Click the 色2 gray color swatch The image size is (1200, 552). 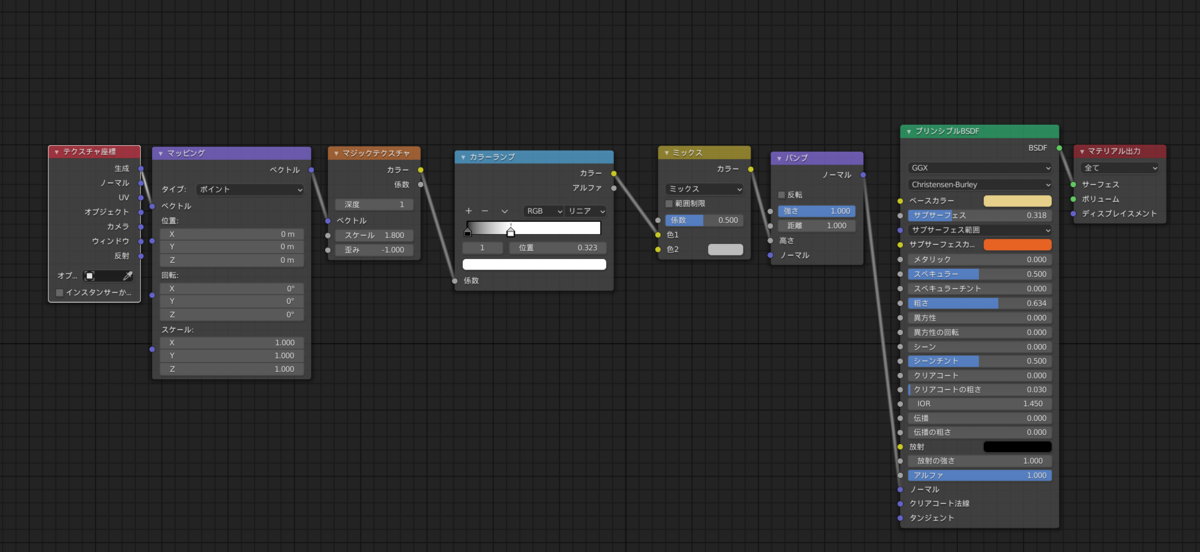(726, 249)
